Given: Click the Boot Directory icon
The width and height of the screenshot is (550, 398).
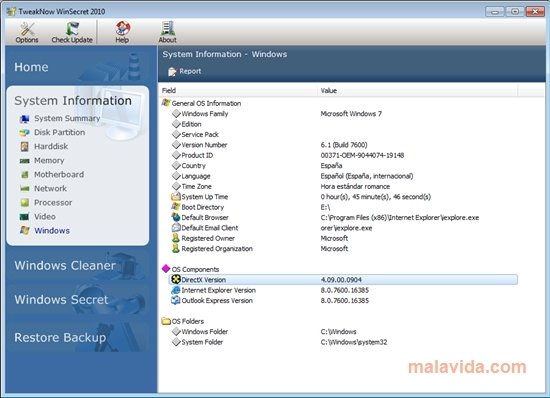Looking at the screenshot, I should 176,207.
